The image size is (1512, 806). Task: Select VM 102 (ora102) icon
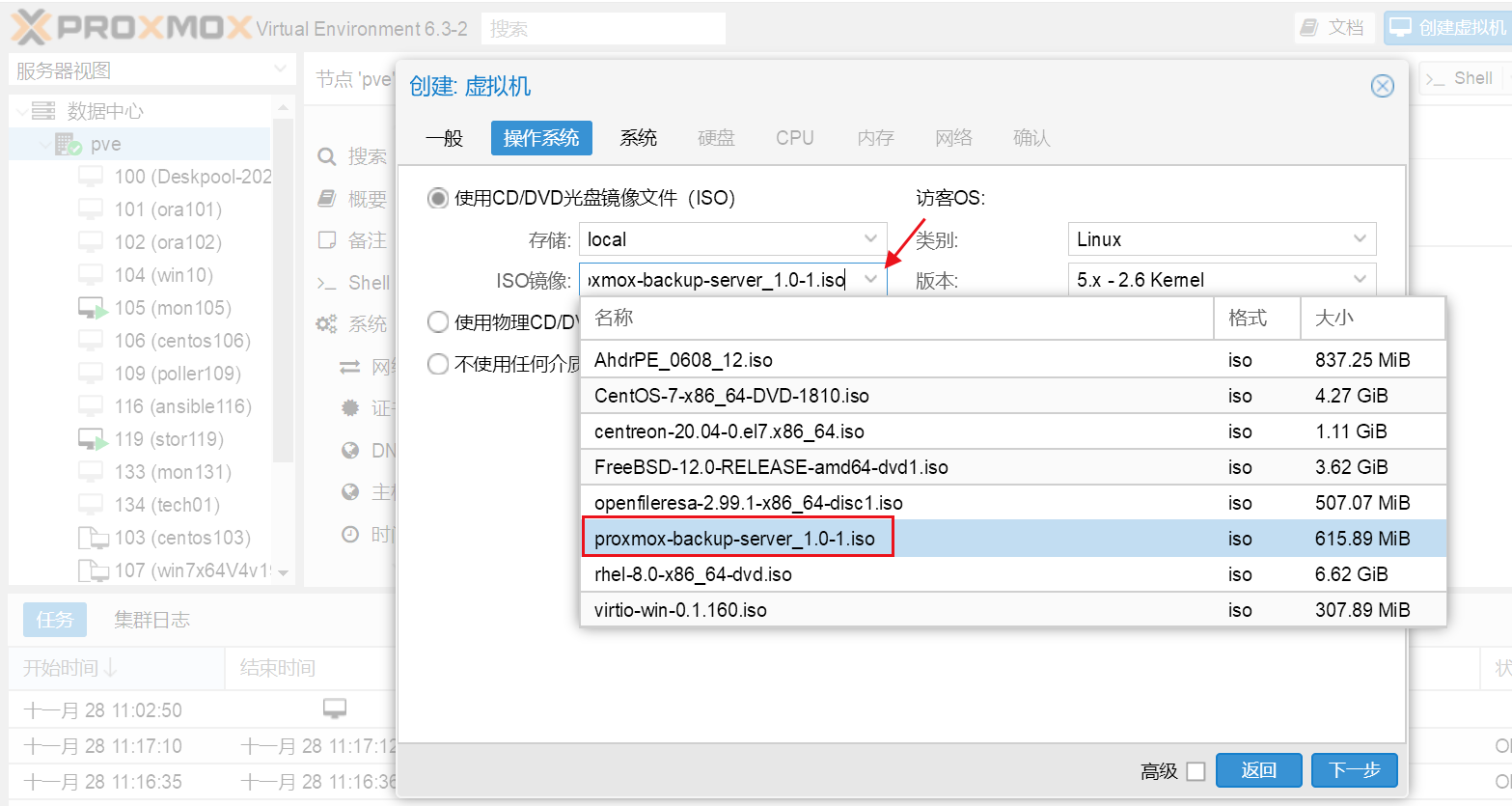coord(91,242)
